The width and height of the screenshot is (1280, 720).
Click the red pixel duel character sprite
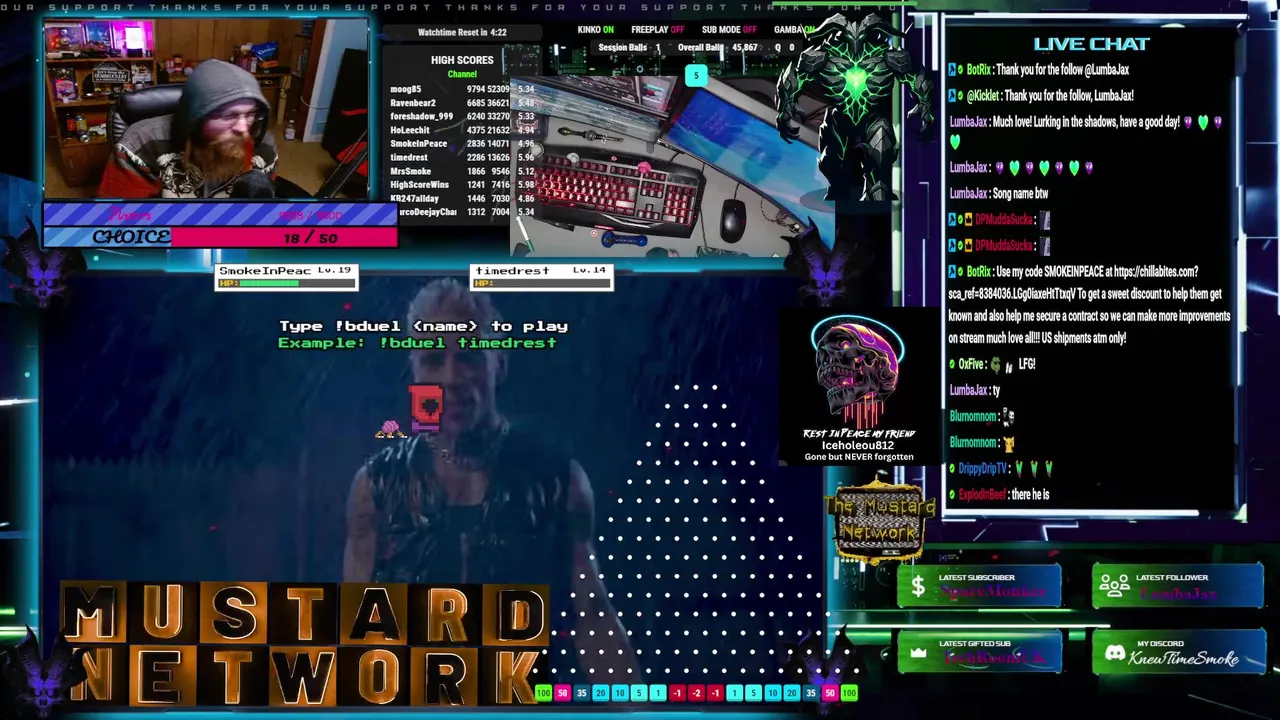(x=426, y=408)
